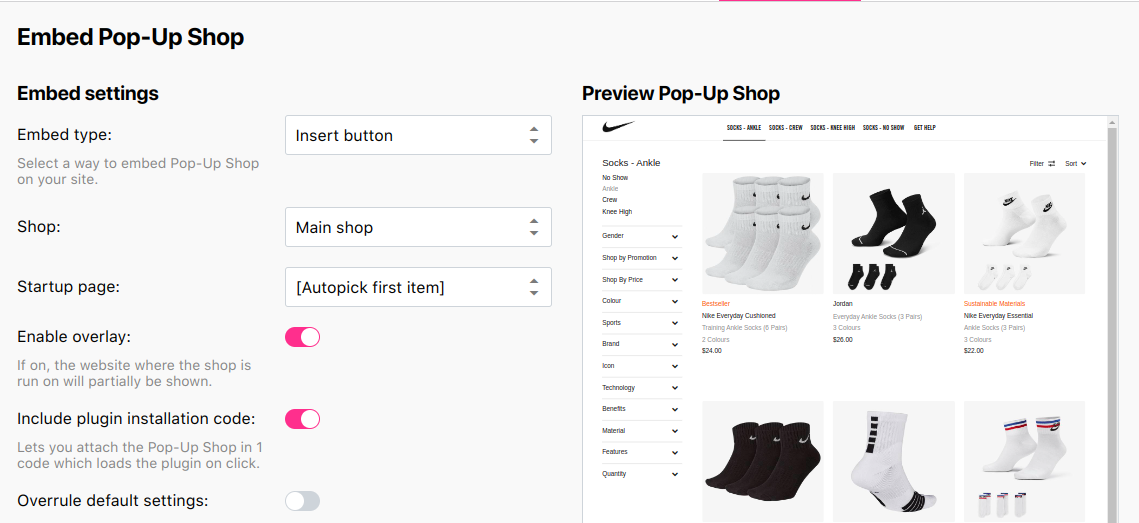Disable Include plugin installation code toggle
This screenshot has height=523, width=1139.
point(302,419)
